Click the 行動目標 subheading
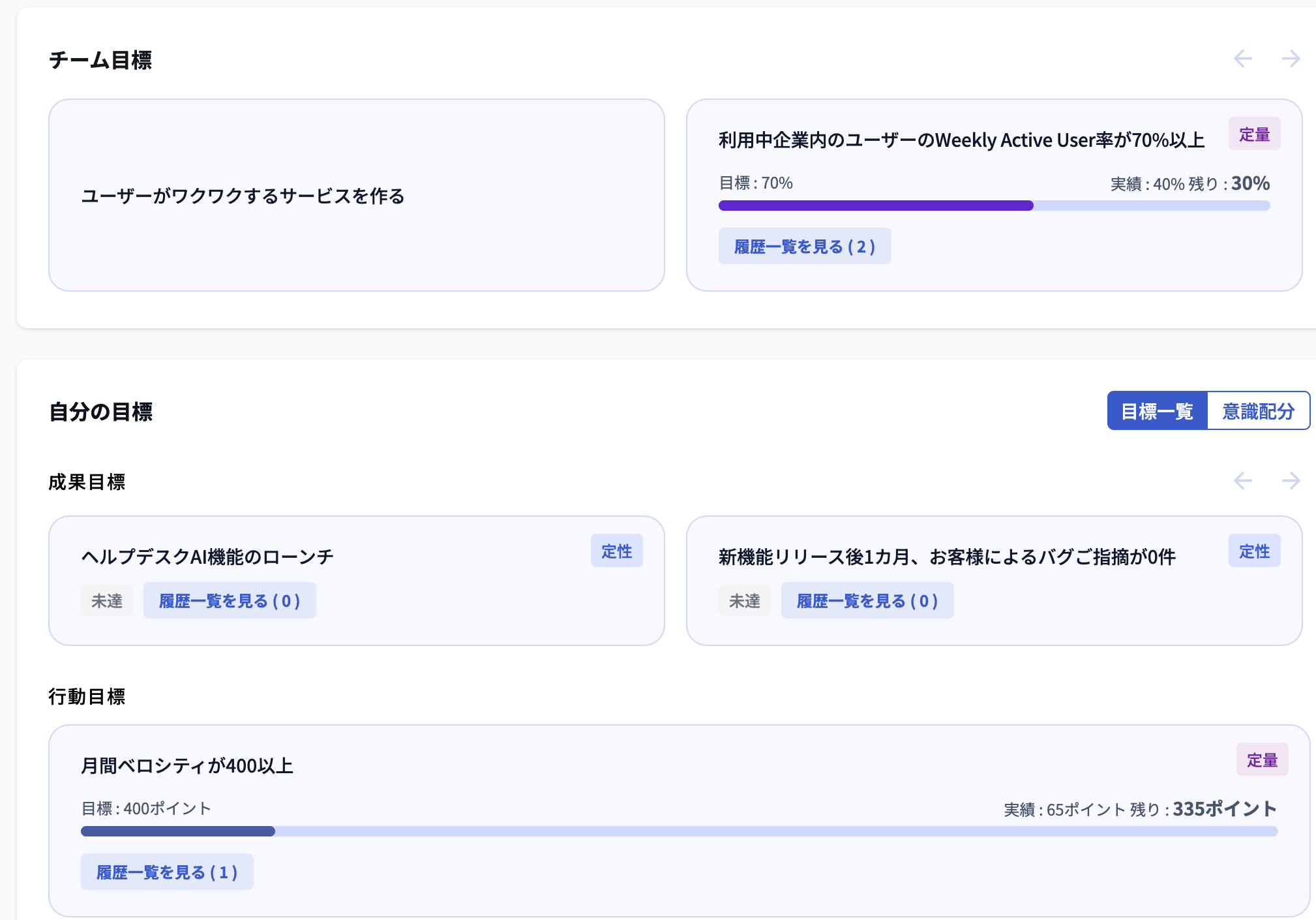The image size is (1316, 920). pos(87,696)
